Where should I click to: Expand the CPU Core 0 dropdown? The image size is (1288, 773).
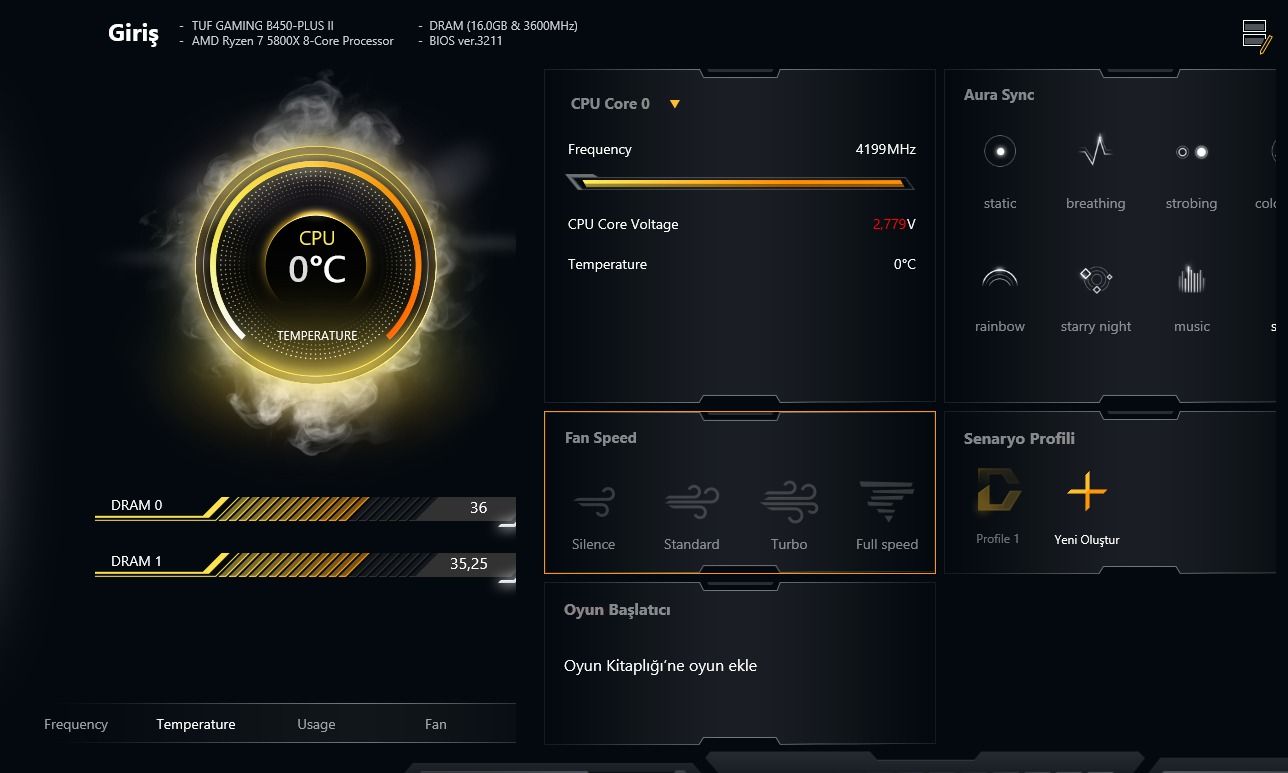(x=675, y=104)
